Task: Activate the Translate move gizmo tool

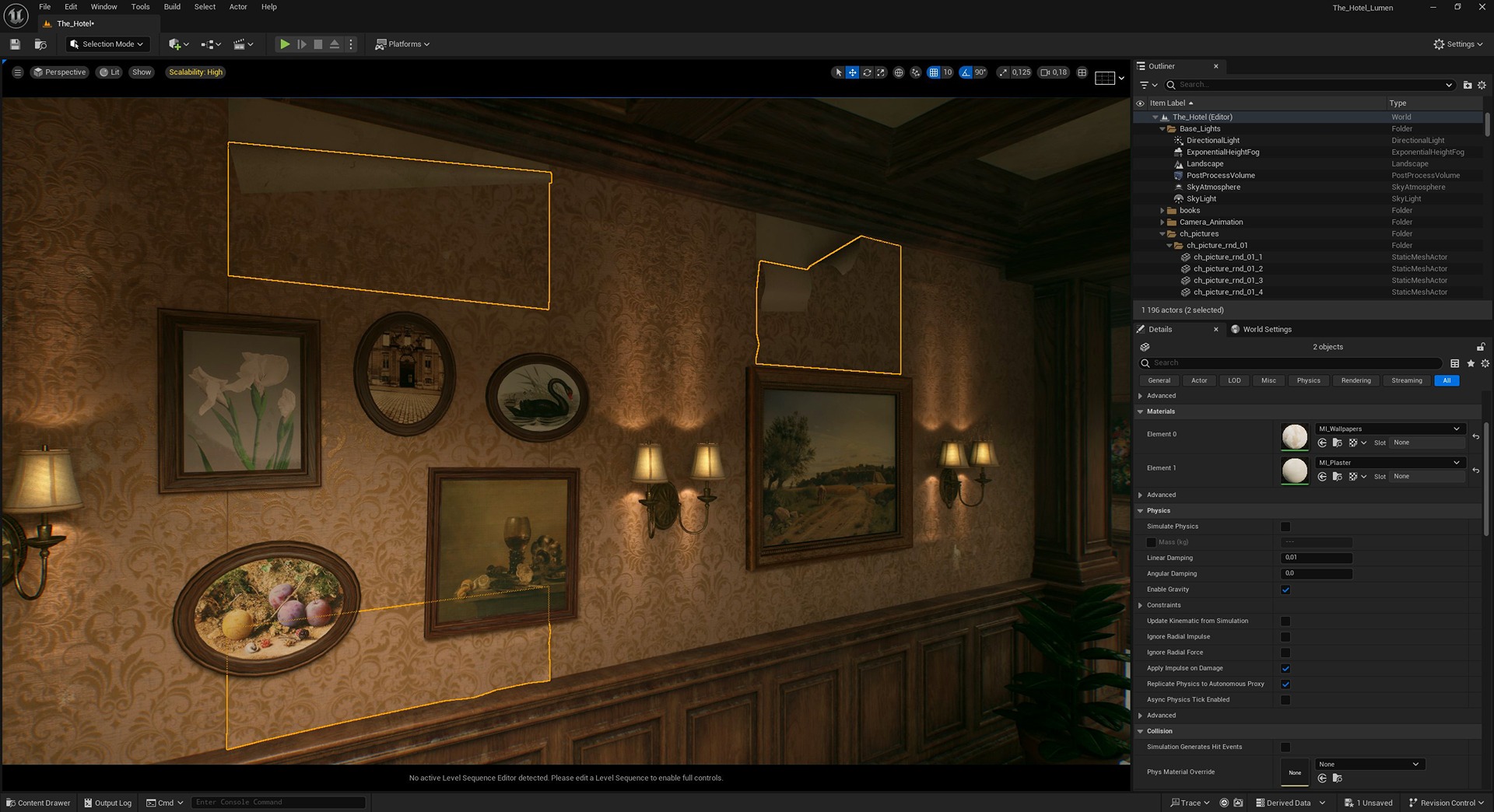Action: pos(853,72)
